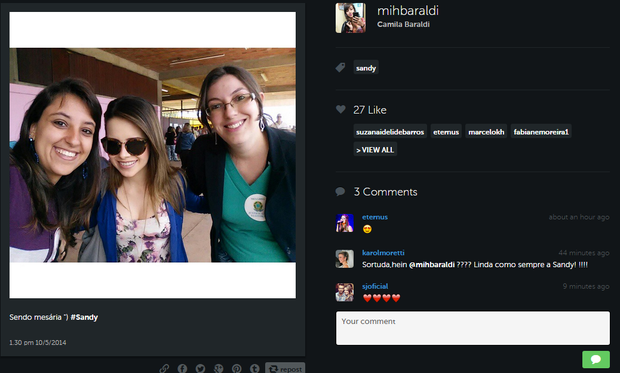
Task: Open fabianemoreira1 liker profile
Action: point(541,132)
